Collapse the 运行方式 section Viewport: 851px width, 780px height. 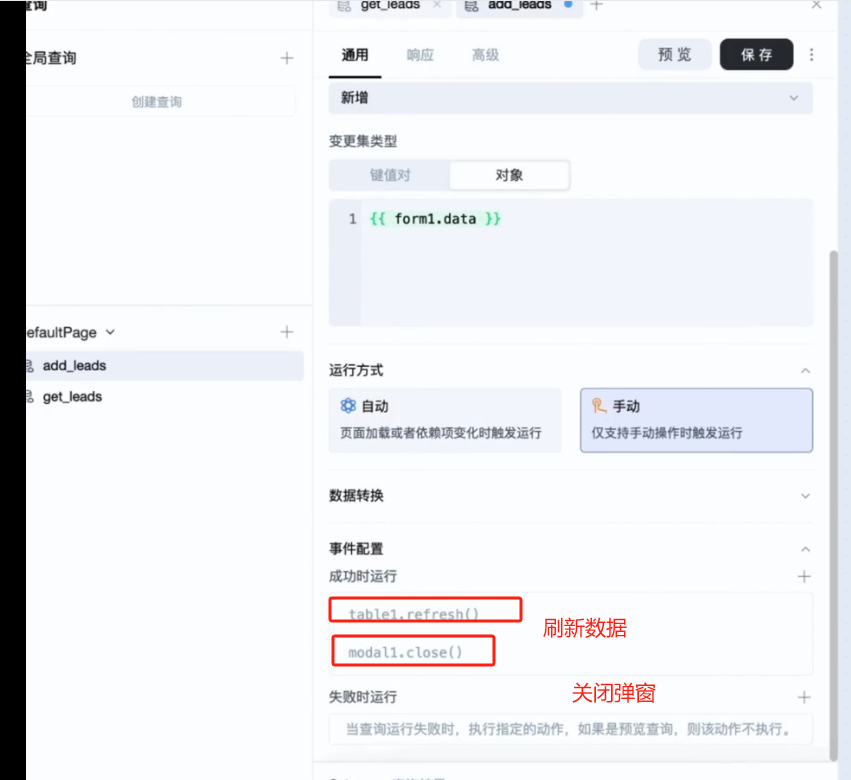[x=805, y=371]
